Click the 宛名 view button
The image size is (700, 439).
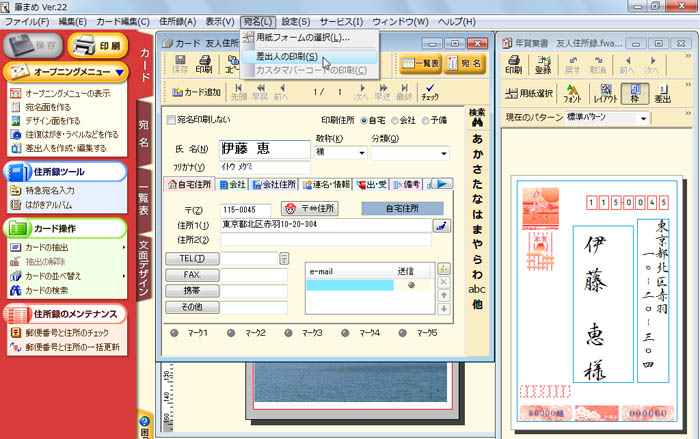465,64
